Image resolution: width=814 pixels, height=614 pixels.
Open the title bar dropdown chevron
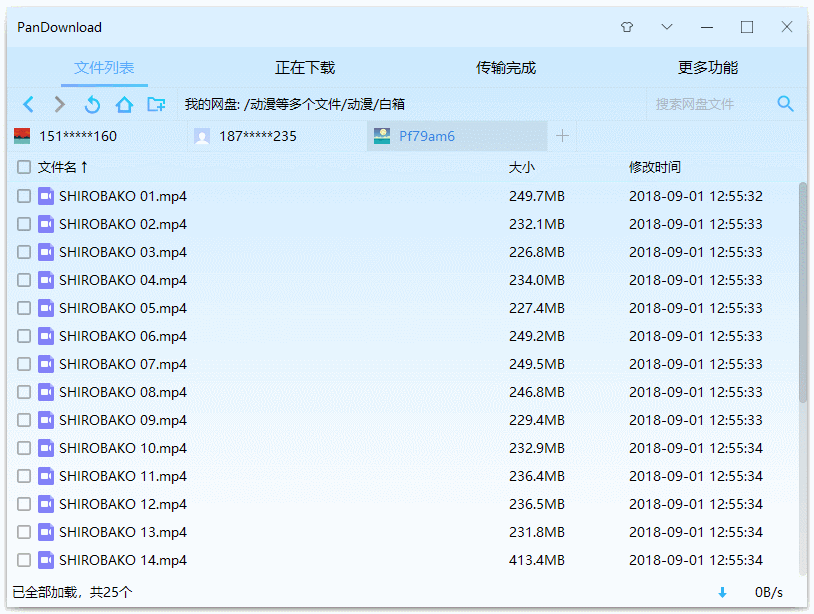click(666, 27)
